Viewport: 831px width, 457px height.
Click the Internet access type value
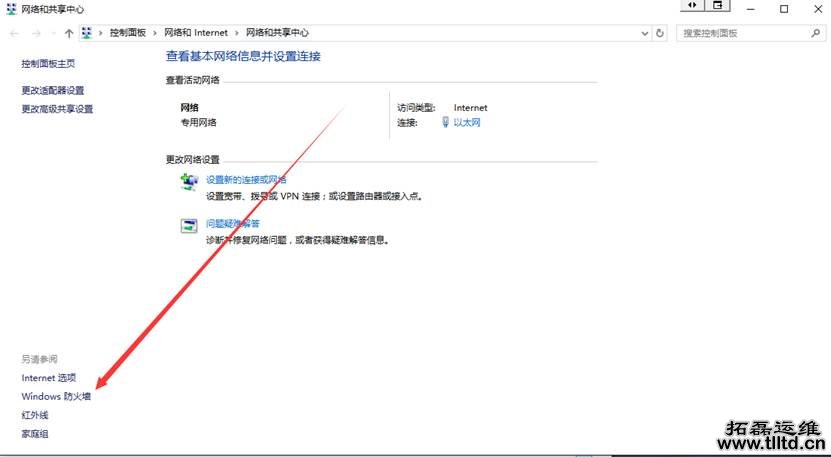point(471,108)
